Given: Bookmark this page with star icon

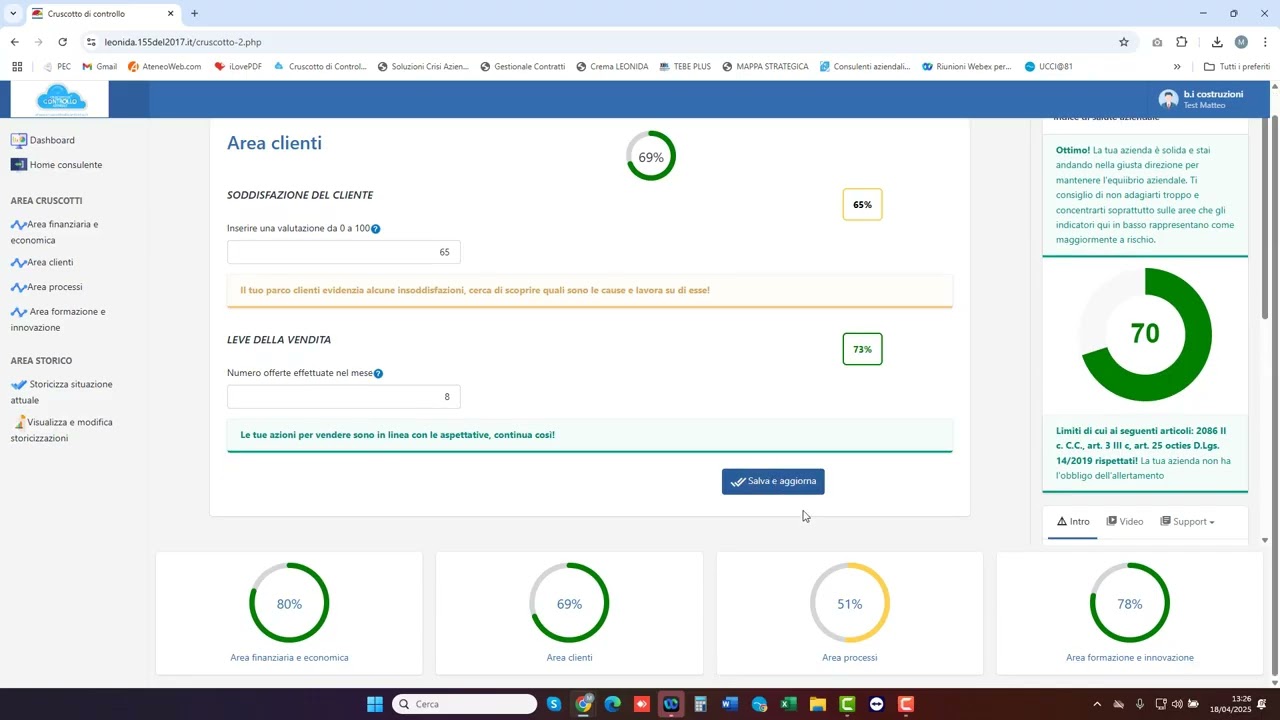Looking at the screenshot, I should (x=1124, y=42).
